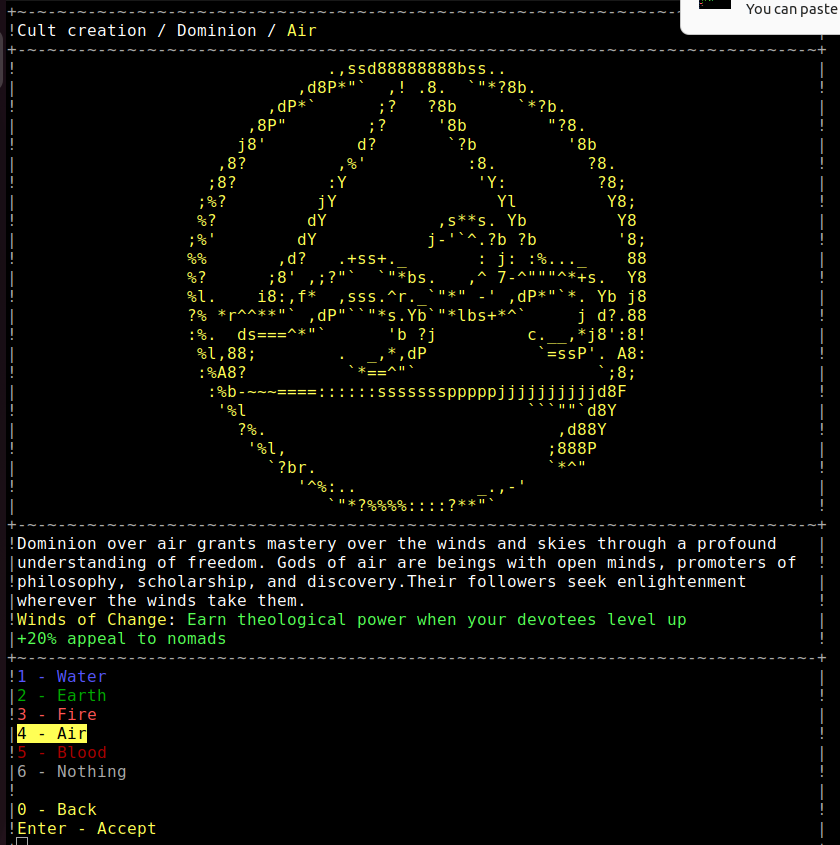
Task: Click the '0 - Back' option
Action: (57, 809)
